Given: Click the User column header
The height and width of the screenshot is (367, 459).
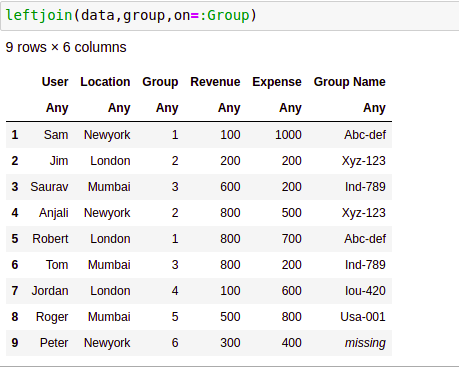Looking at the screenshot, I should tap(55, 82).
